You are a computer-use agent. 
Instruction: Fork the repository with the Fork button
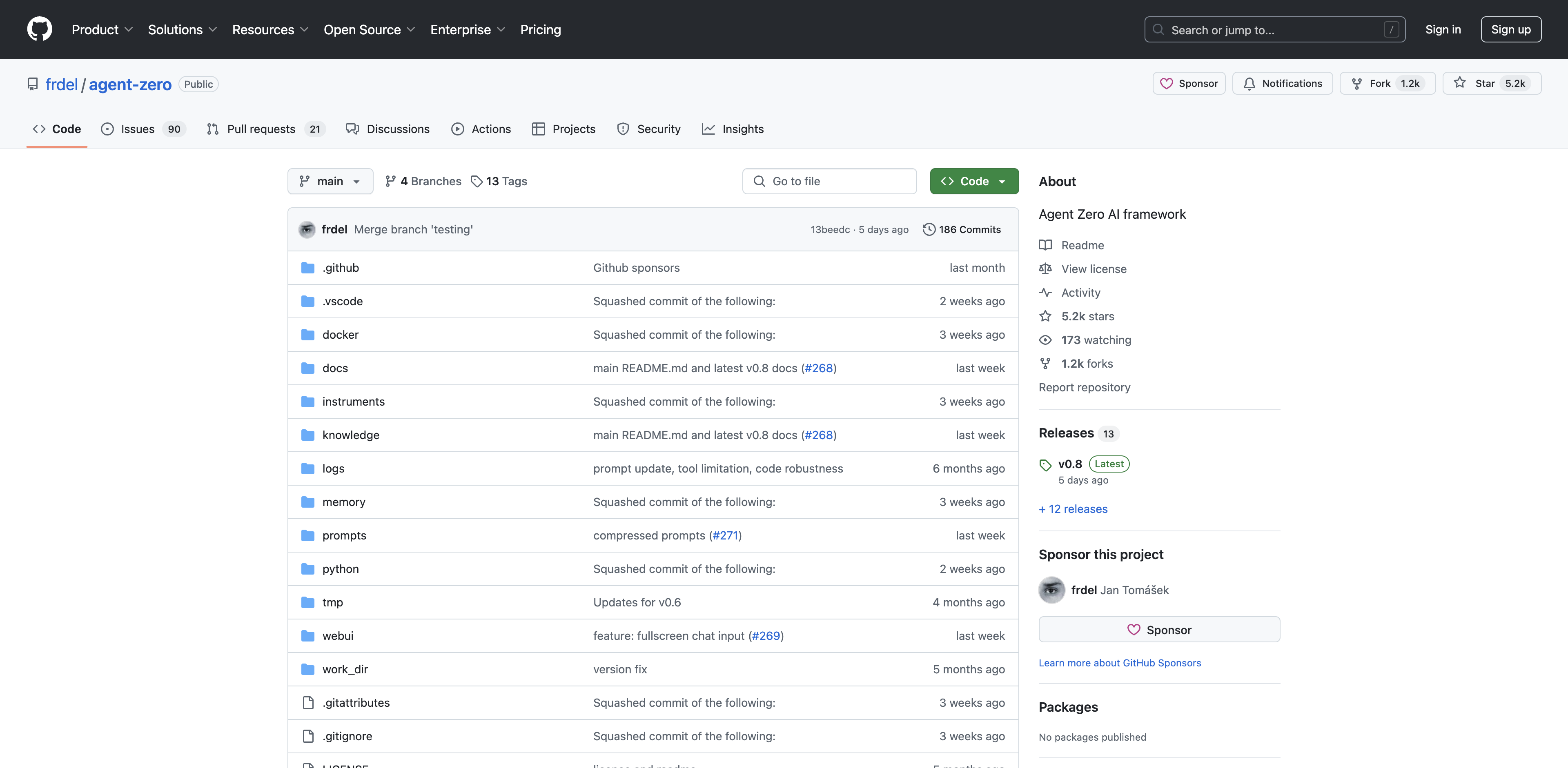(1387, 83)
